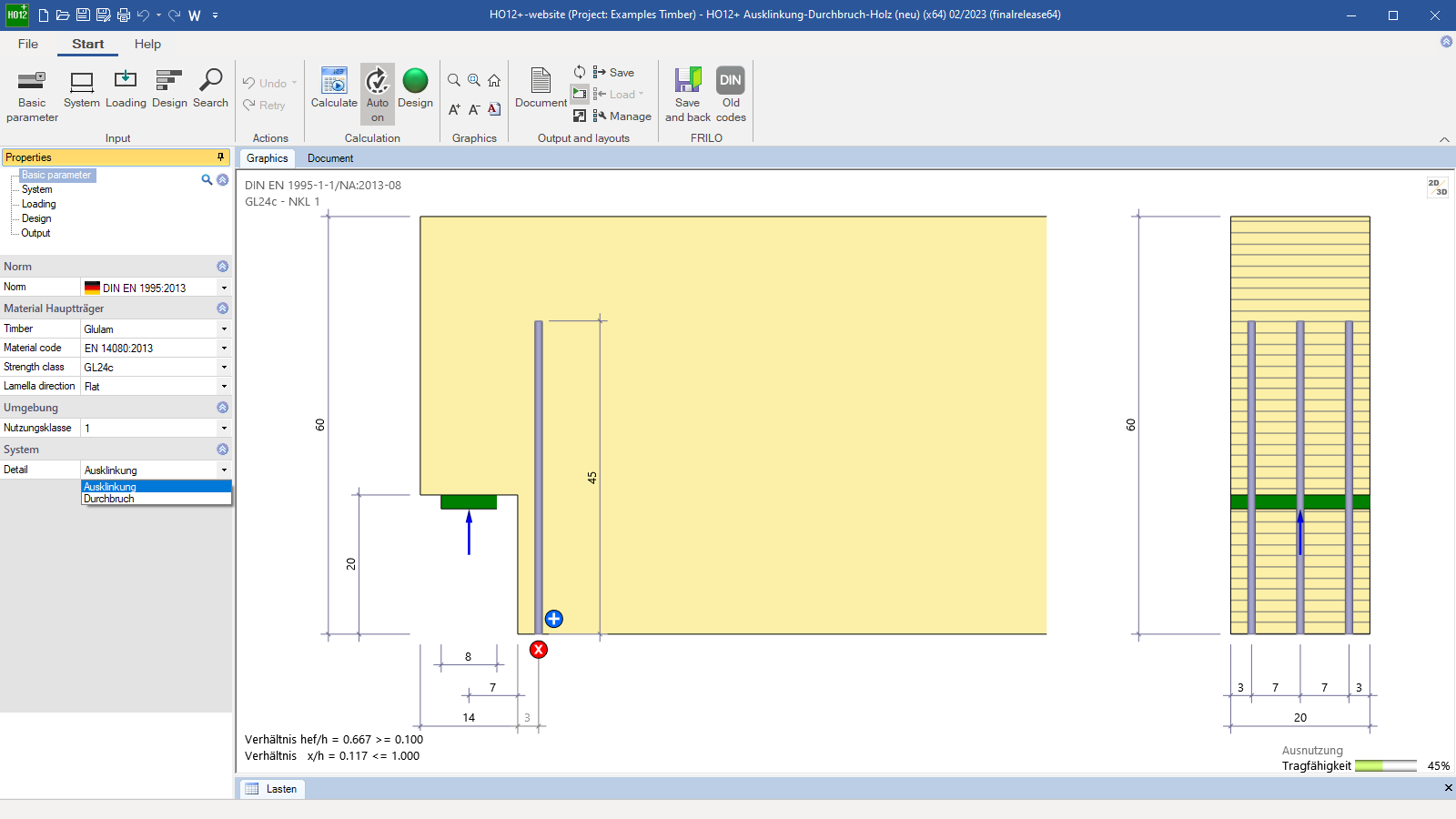The width and height of the screenshot is (1456, 819).
Task: Click the arrow window icon beside Manage
Action: [580, 116]
